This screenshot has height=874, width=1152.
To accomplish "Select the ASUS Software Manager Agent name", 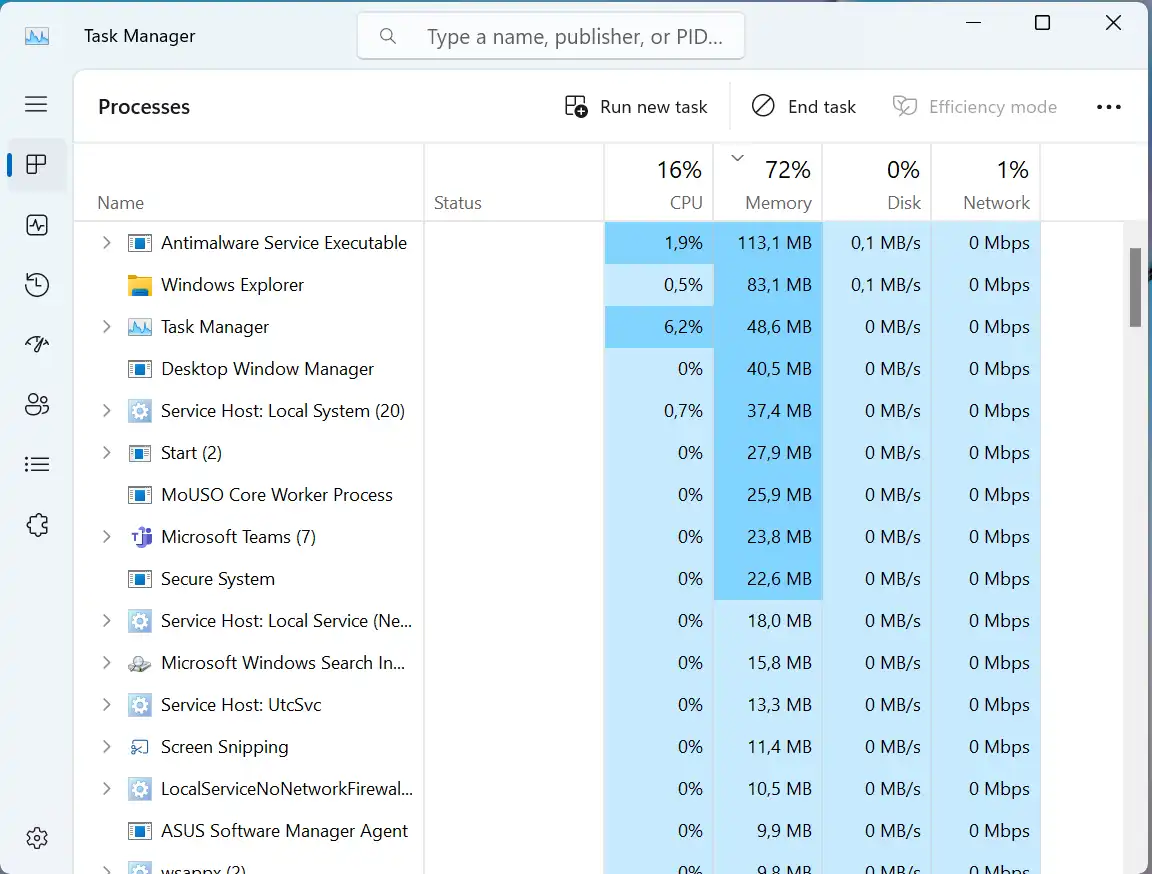I will 284,831.
